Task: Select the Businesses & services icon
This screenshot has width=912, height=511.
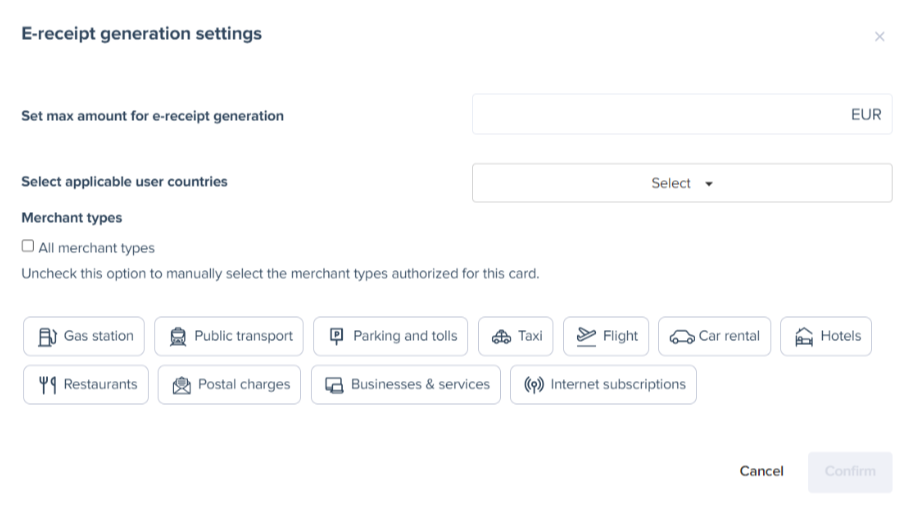Action: (334, 385)
